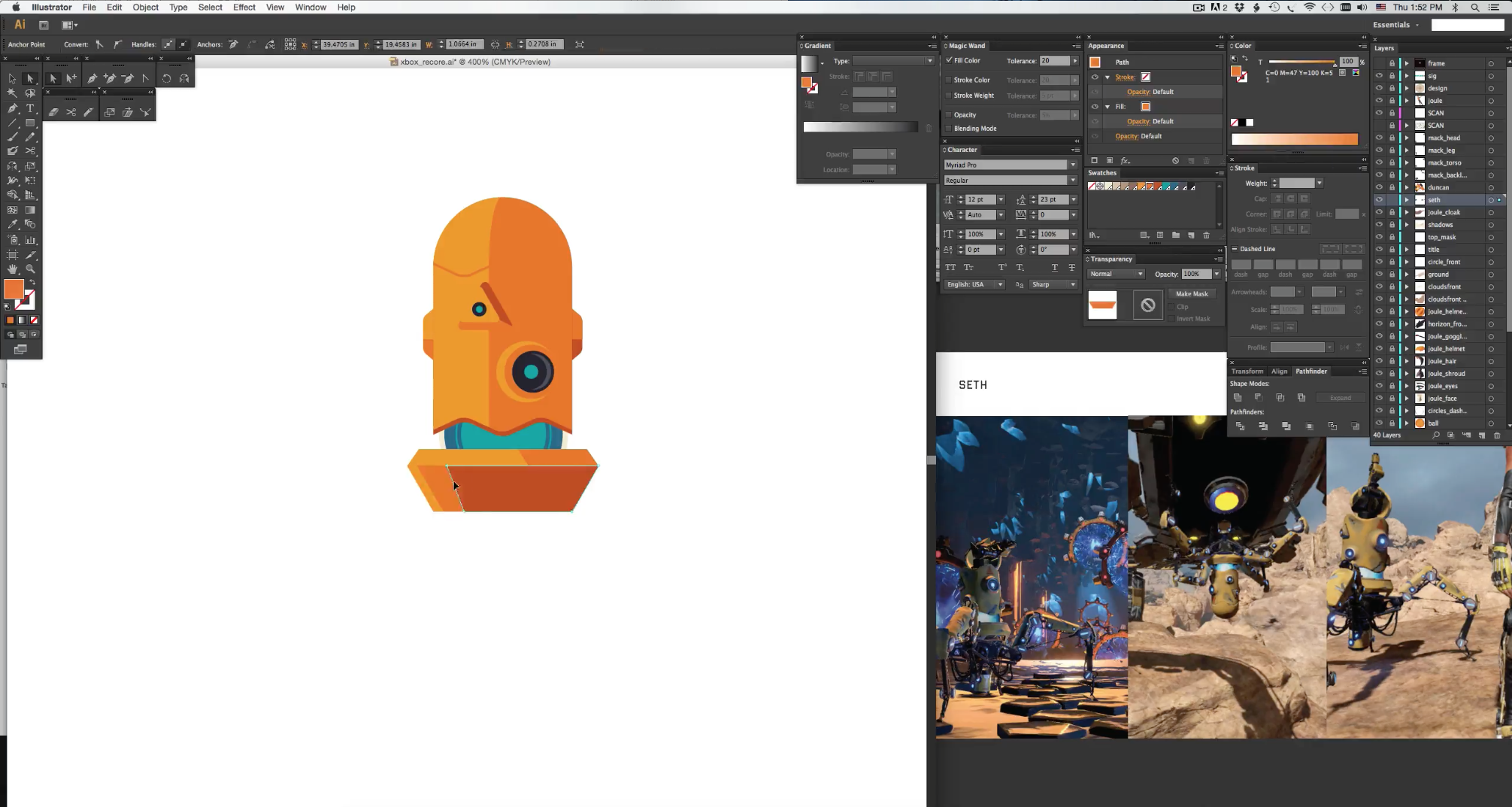This screenshot has width=1512, height=807.
Task: Click the font size 12 pt field
Action: point(980,199)
